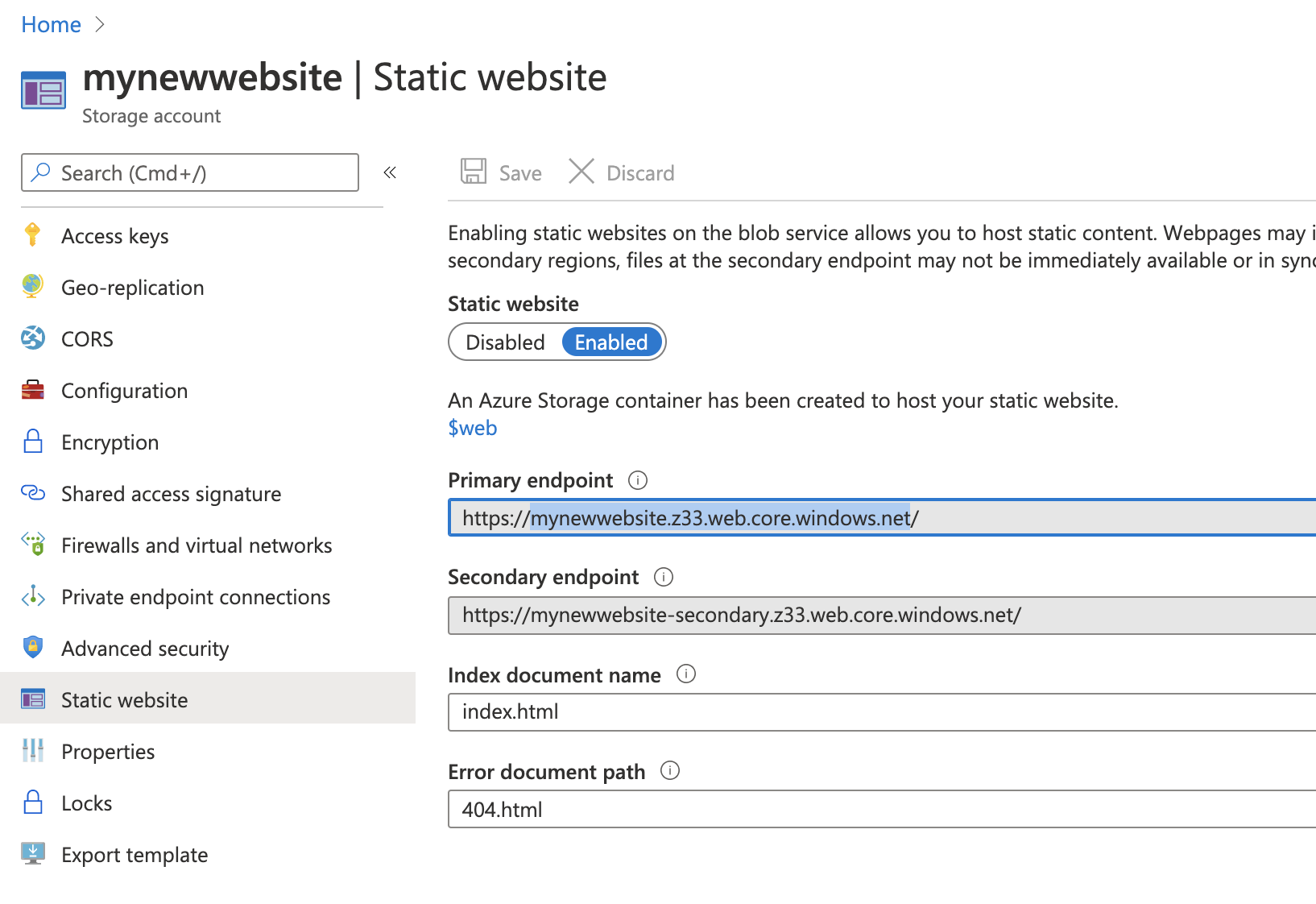Open Export template menu item
1316x904 pixels.
tap(208, 855)
